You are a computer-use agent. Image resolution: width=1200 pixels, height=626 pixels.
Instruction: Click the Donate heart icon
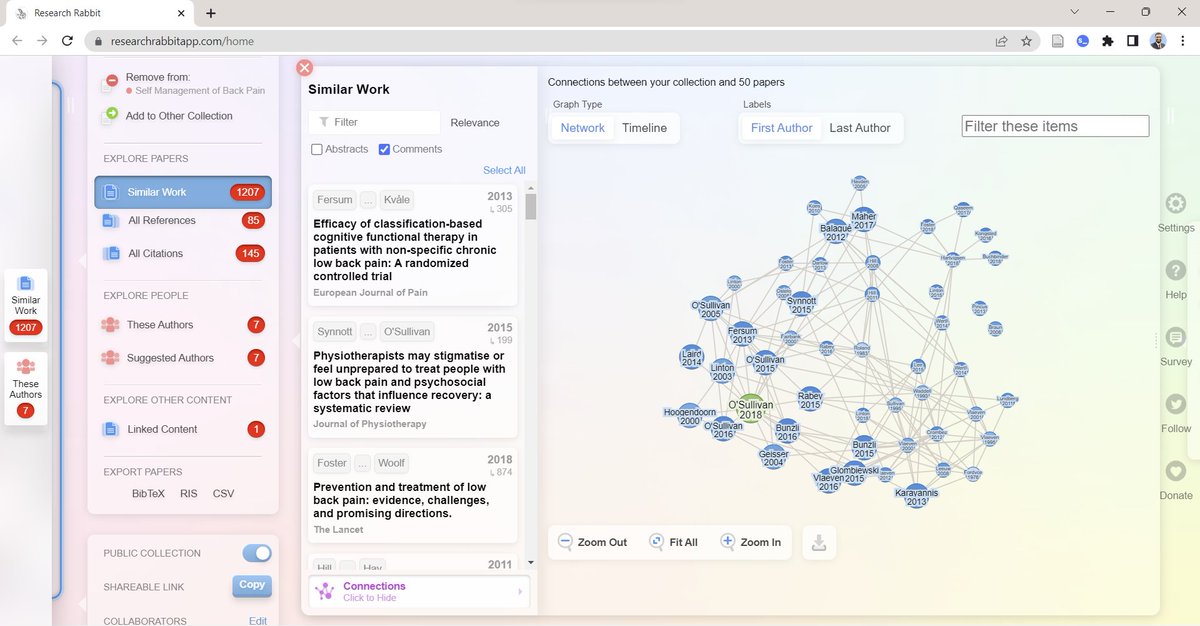1176,471
